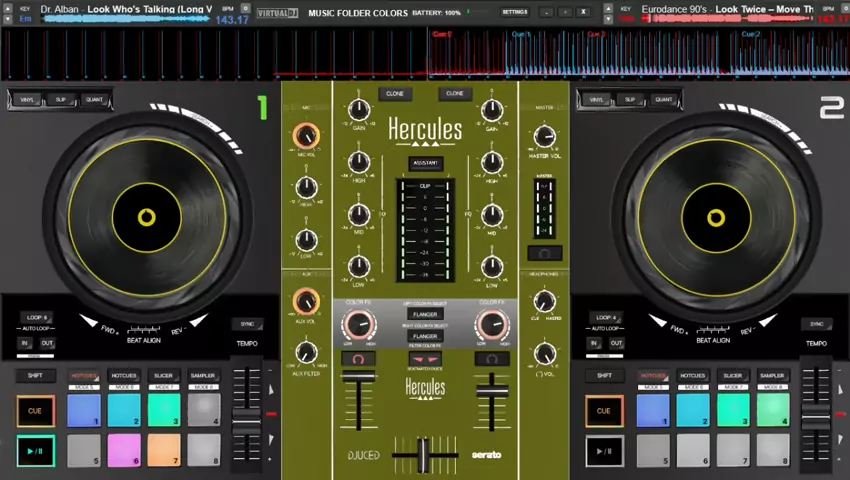Open left deck SYNC options
This screenshot has width=850, height=480.
pyautogui.click(x=246, y=324)
